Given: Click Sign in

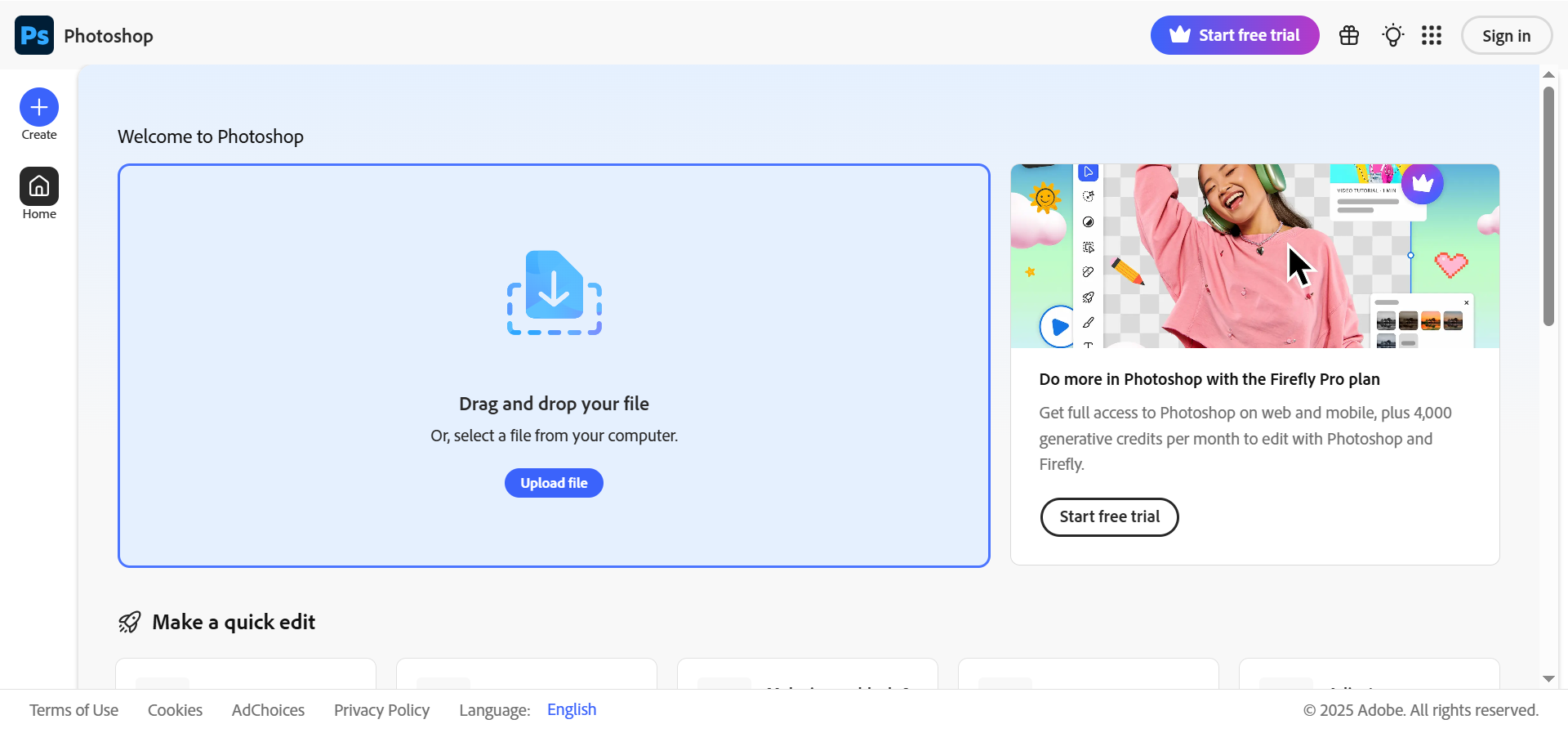Looking at the screenshot, I should (1507, 36).
